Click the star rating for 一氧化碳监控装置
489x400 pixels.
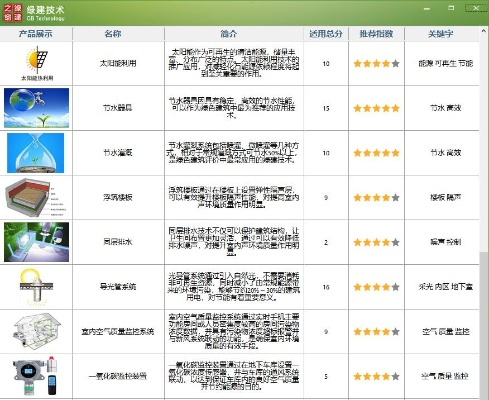[x=376, y=377]
